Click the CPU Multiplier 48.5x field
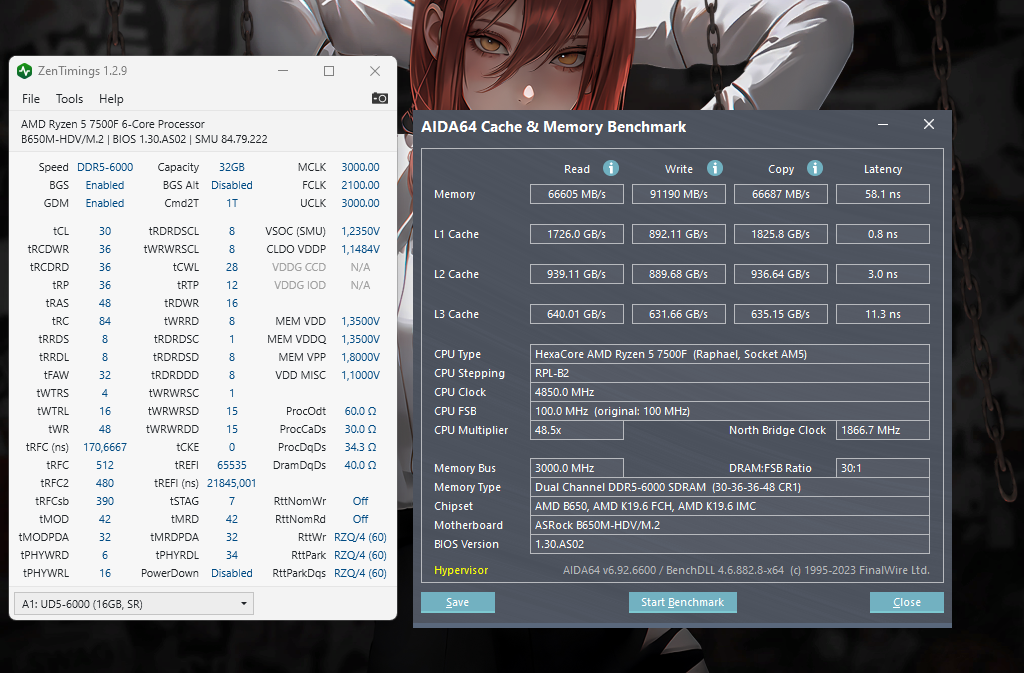Viewport: 1024px width, 673px height. pyautogui.click(x=577, y=430)
